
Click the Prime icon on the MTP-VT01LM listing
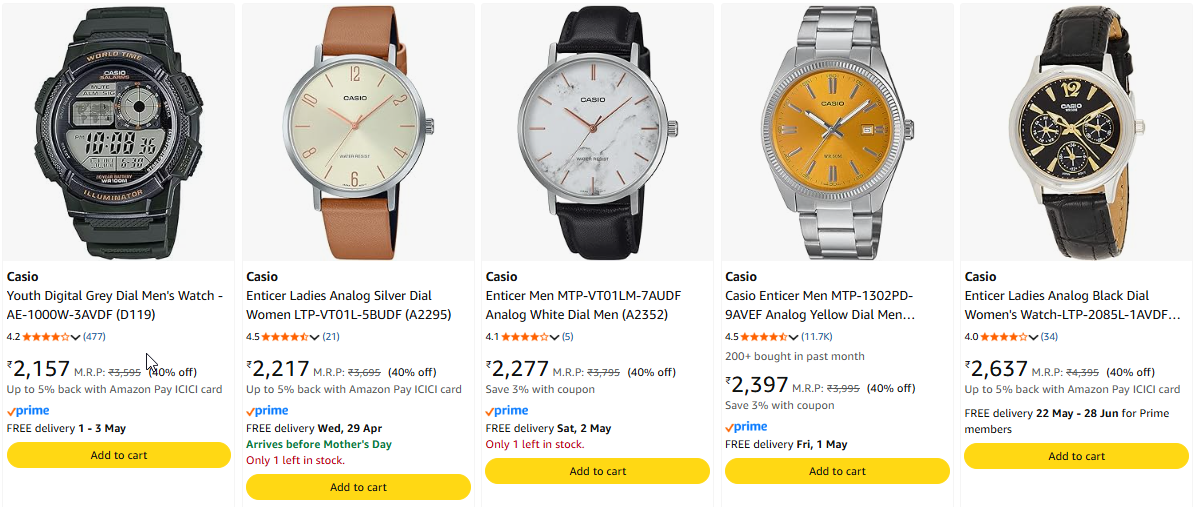(507, 411)
